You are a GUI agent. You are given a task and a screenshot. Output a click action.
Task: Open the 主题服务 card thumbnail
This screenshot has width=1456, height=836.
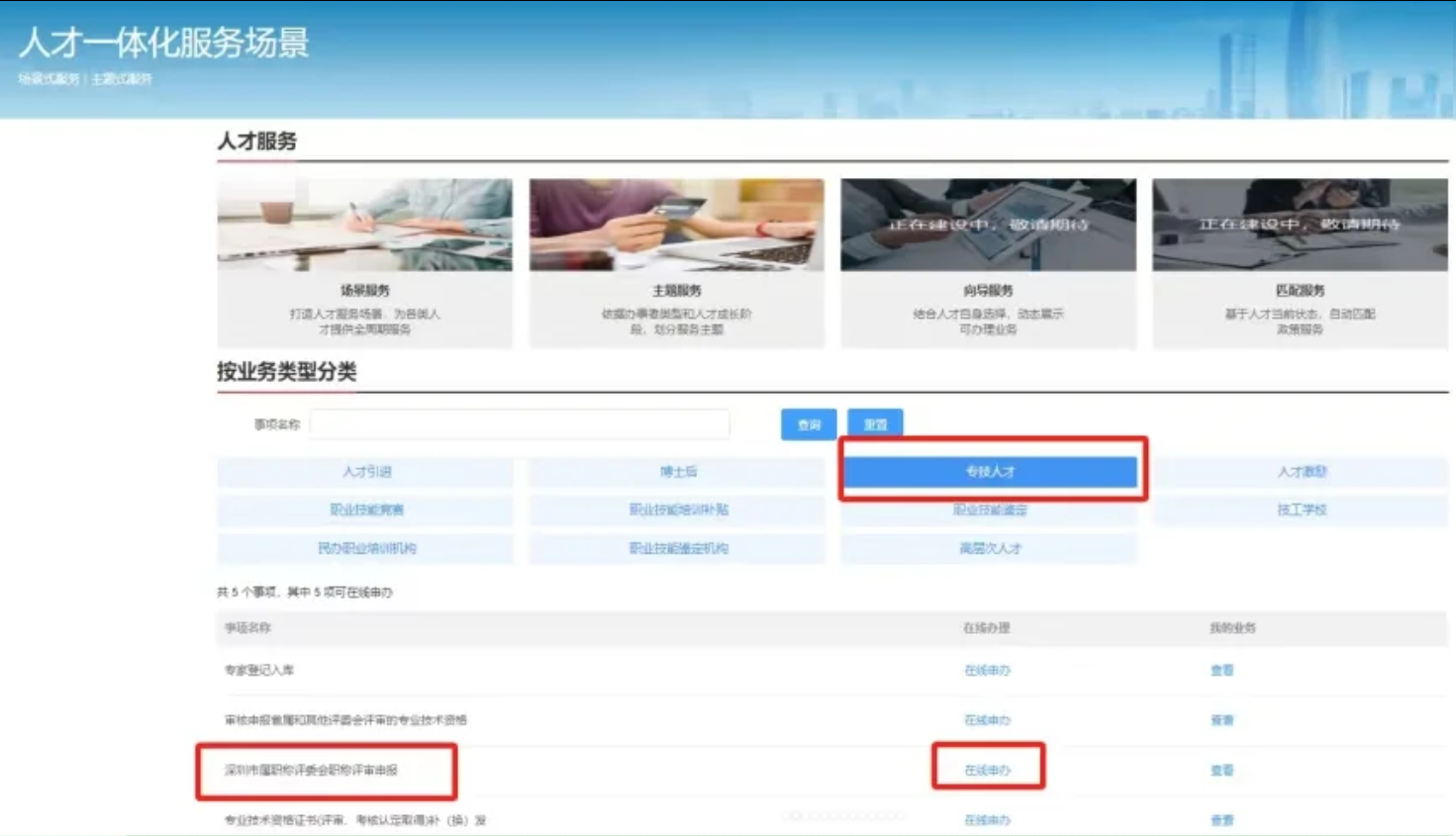(x=676, y=225)
